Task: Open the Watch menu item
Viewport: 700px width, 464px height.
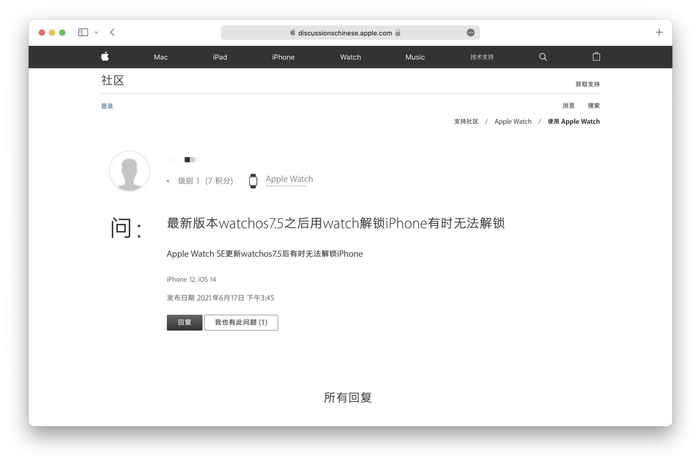Action: click(350, 57)
